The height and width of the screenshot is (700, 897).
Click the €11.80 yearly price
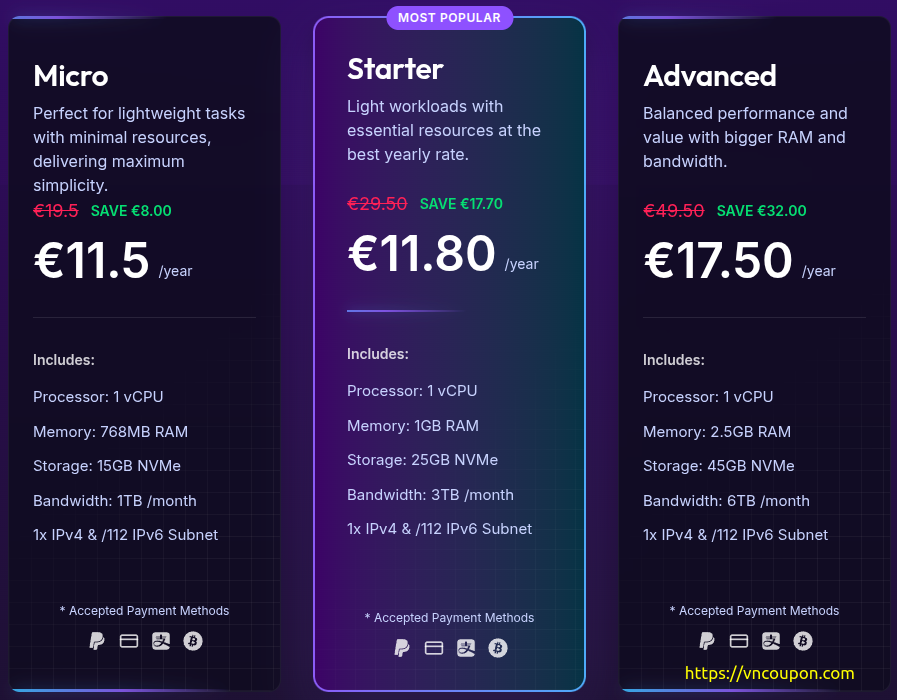tap(422, 253)
